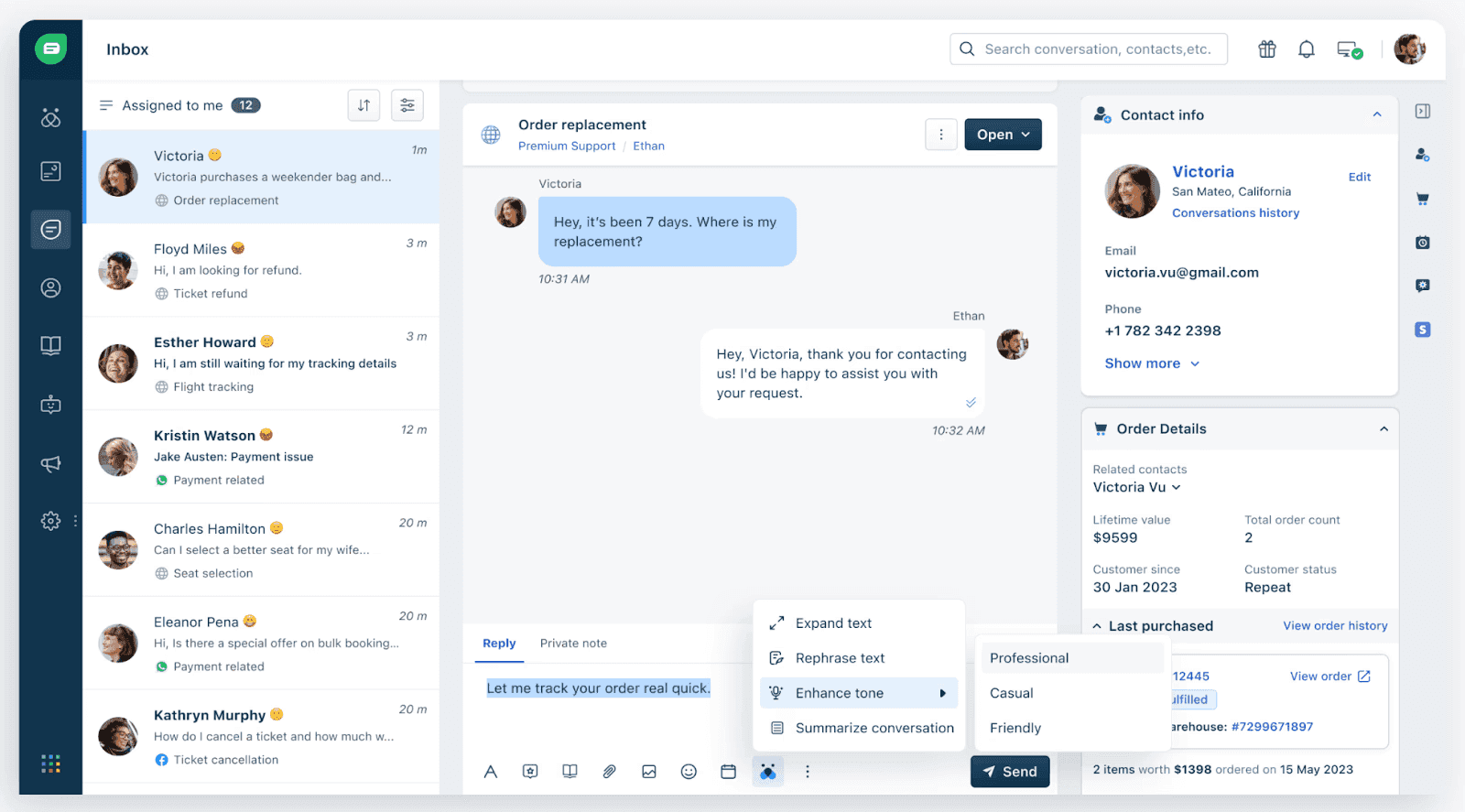This screenshot has width=1465, height=812.
Task: Edit Victoria's contact info
Action: tap(1360, 177)
